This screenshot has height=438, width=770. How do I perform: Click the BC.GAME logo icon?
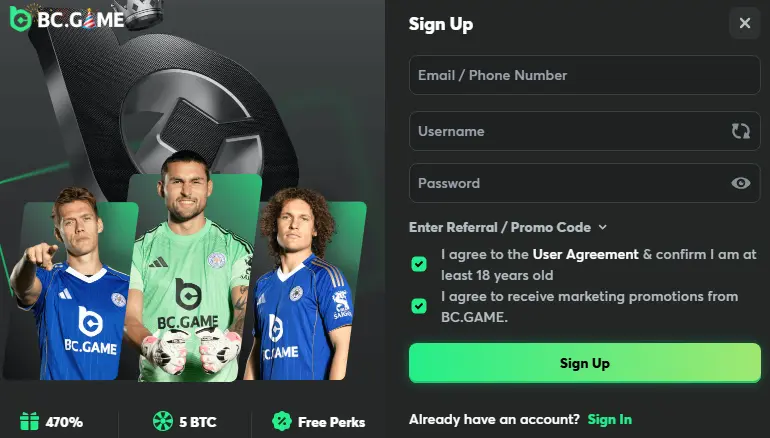pyautogui.click(x=21, y=19)
